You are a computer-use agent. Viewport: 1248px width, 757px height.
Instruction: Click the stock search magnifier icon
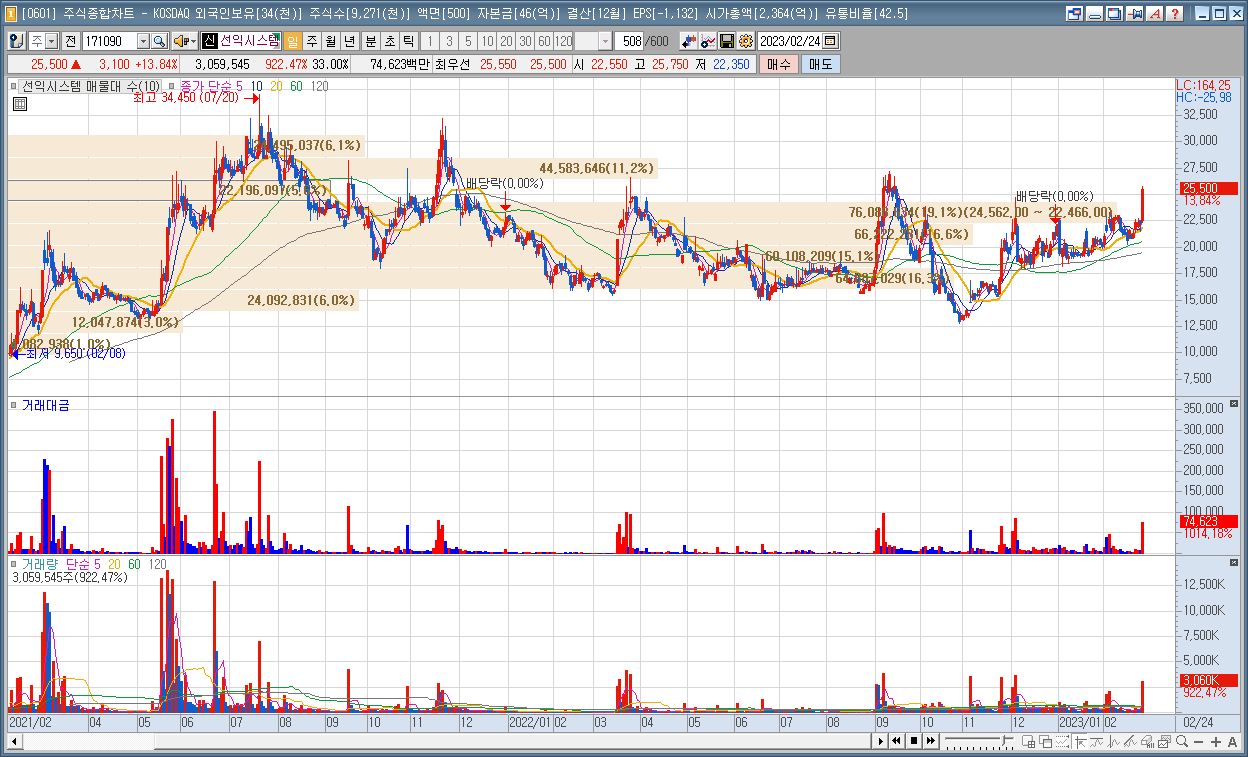click(159, 41)
